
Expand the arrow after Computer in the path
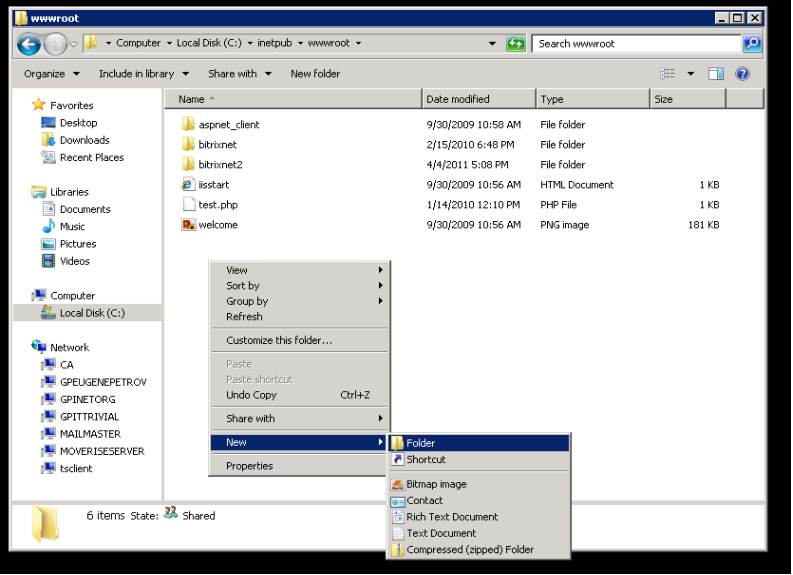tap(169, 43)
